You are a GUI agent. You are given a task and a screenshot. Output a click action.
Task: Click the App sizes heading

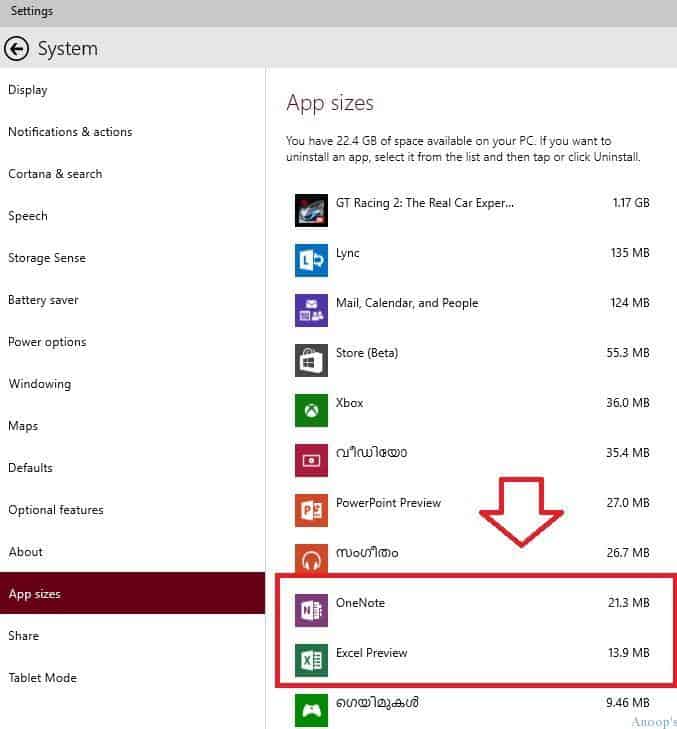coord(330,103)
